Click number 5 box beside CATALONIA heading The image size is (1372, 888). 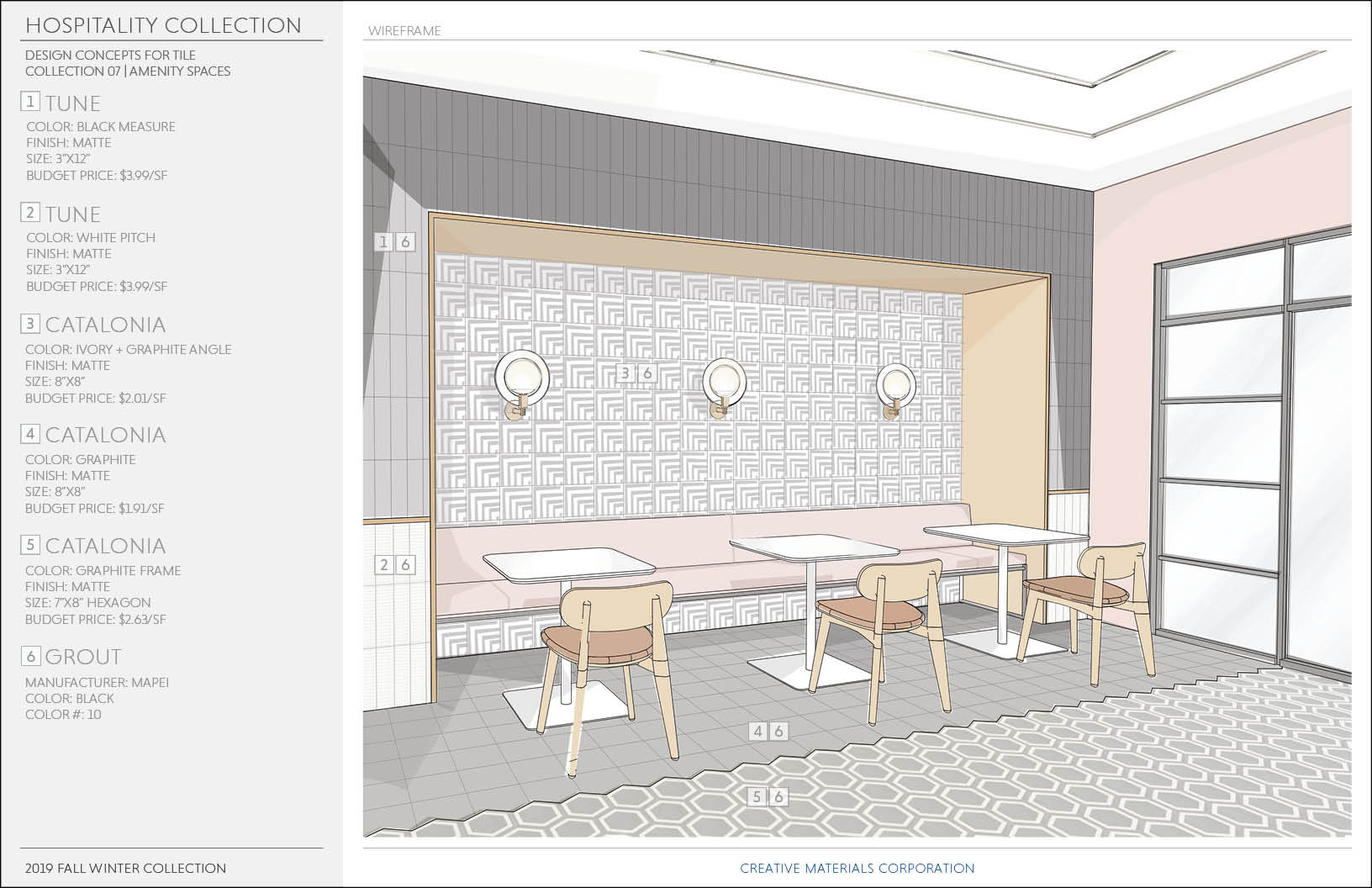pos(30,545)
